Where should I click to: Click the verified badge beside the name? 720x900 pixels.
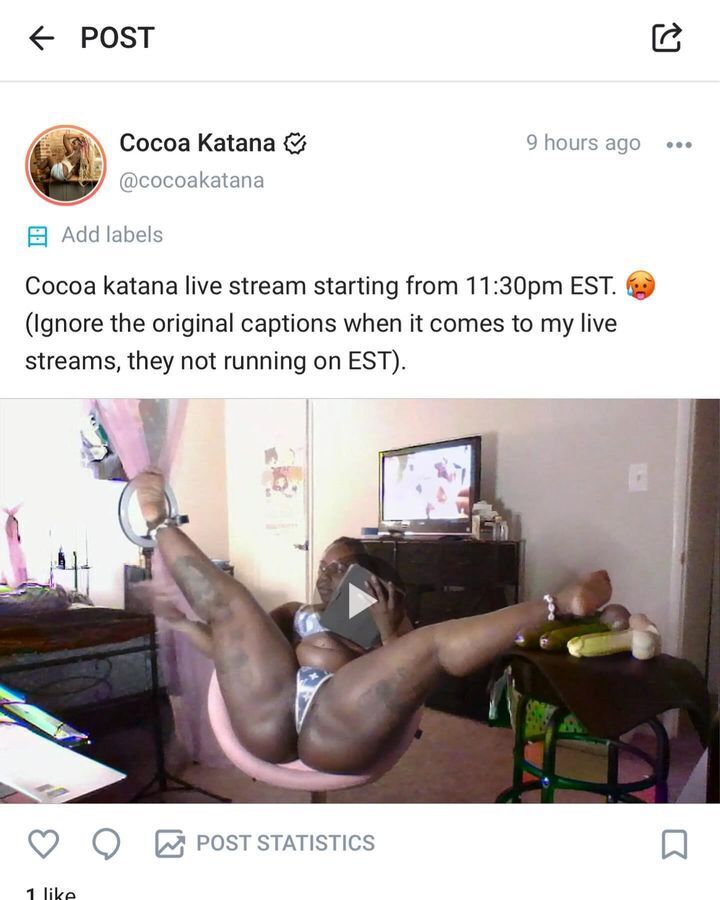(x=295, y=143)
